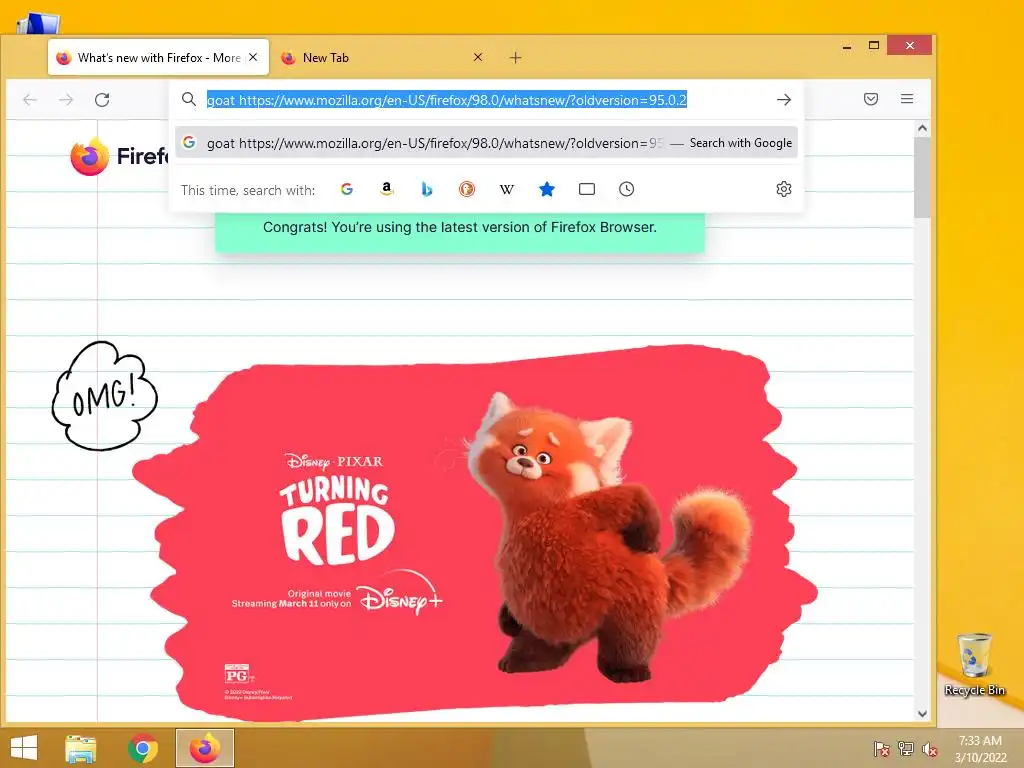
Task: Search this time with Wikipedia
Action: 507,189
